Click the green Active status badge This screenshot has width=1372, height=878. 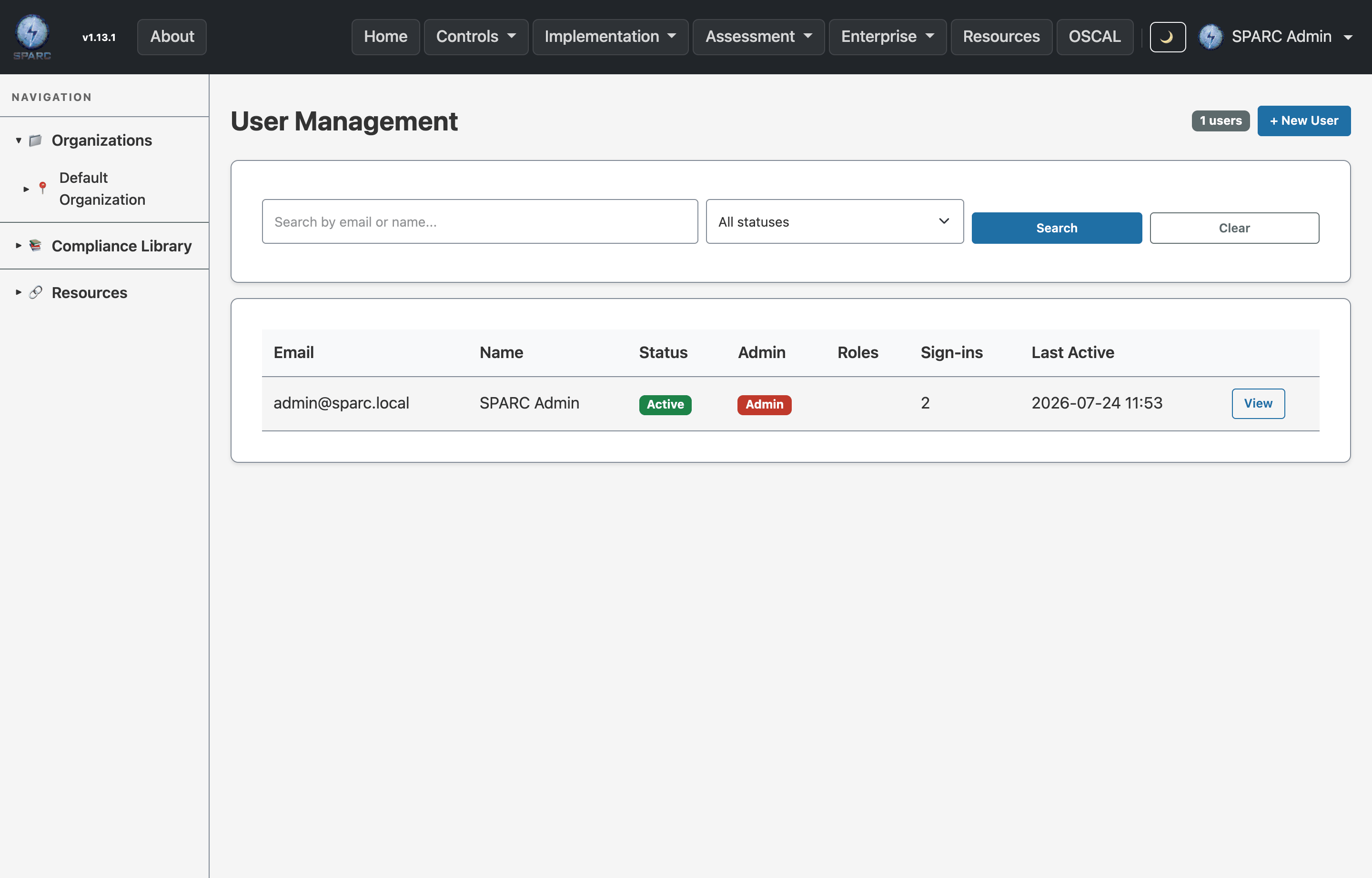[x=665, y=405]
